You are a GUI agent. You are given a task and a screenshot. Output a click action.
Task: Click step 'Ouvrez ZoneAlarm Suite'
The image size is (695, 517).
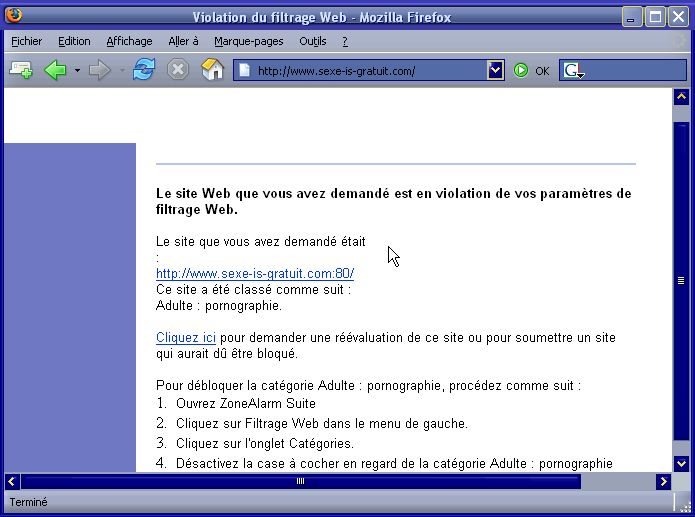point(246,403)
